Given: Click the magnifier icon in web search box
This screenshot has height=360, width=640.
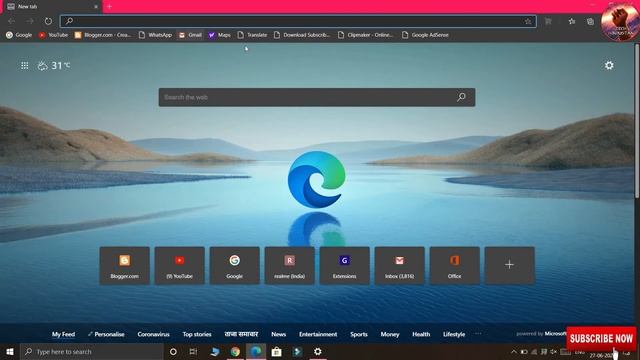Looking at the screenshot, I should coord(461,97).
